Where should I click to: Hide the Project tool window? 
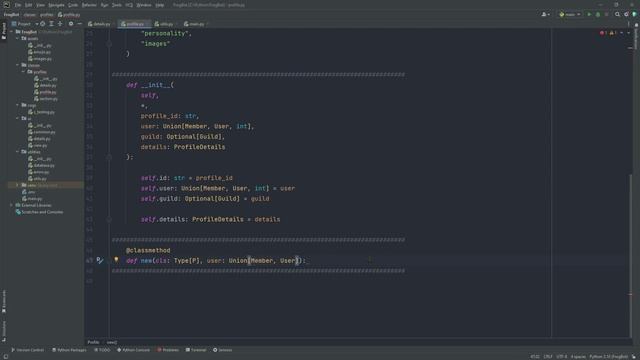[79, 24]
